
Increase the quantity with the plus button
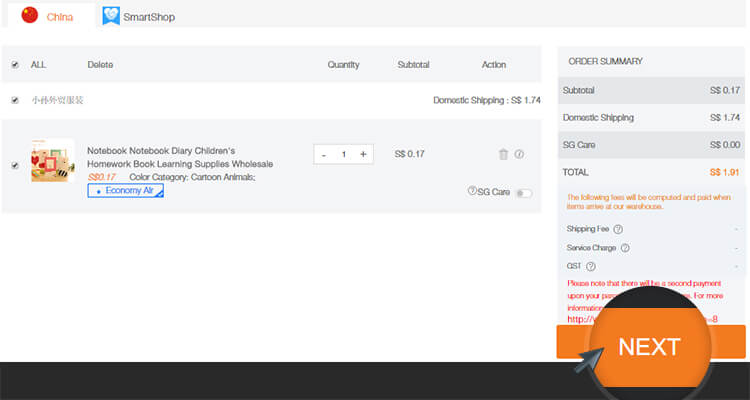pyautogui.click(x=363, y=154)
